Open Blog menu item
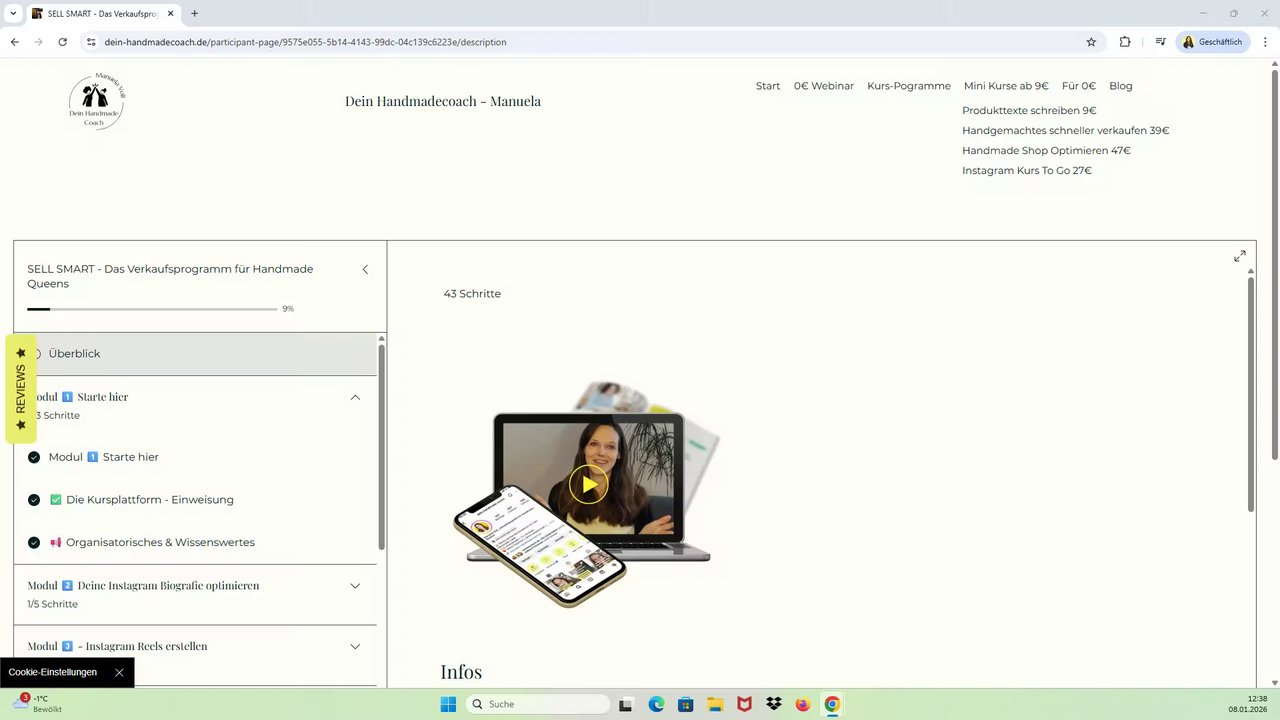Image resolution: width=1280 pixels, height=720 pixels. [1121, 86]
